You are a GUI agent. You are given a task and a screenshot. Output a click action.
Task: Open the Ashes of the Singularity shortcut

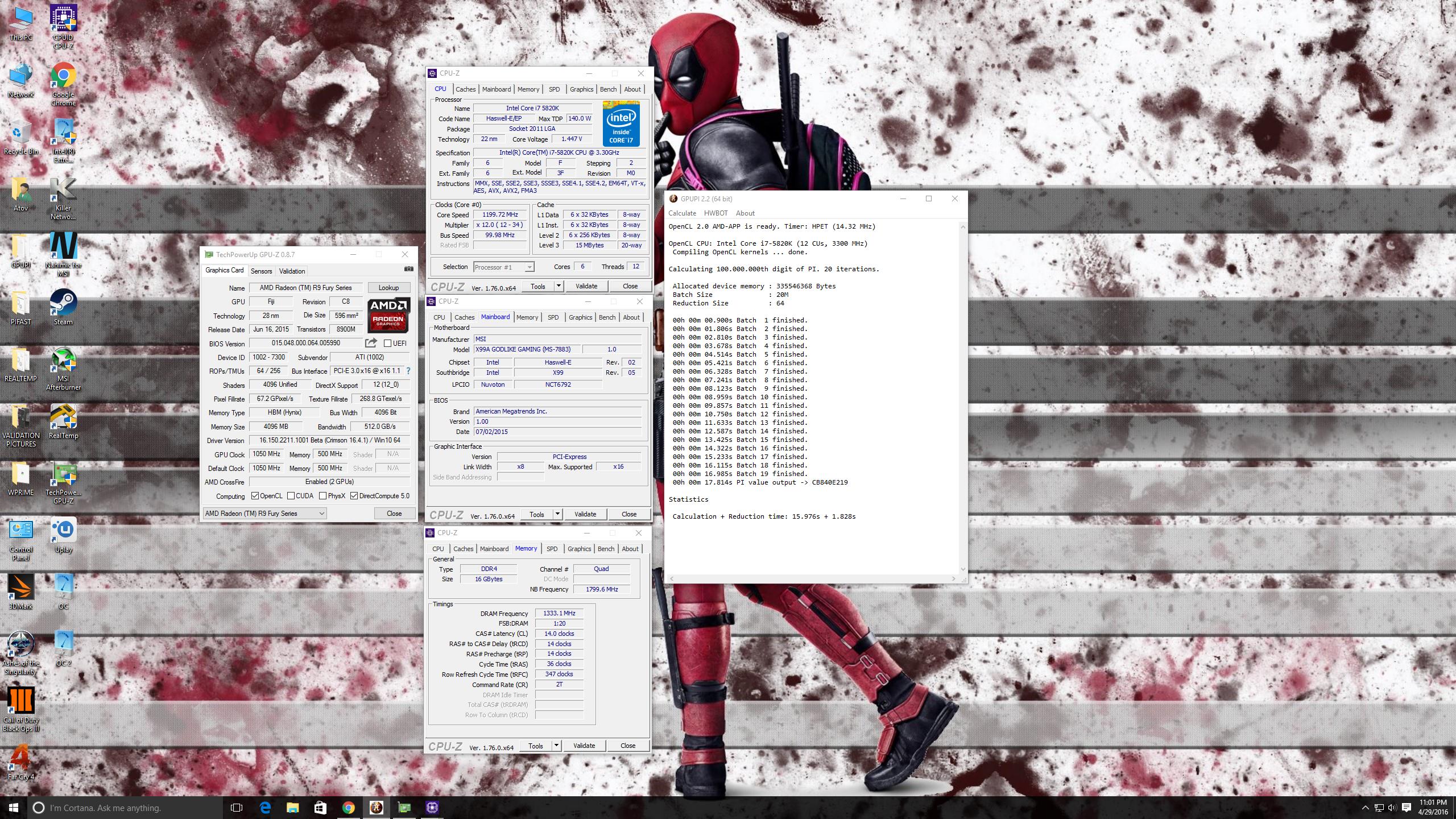(21, 653)
